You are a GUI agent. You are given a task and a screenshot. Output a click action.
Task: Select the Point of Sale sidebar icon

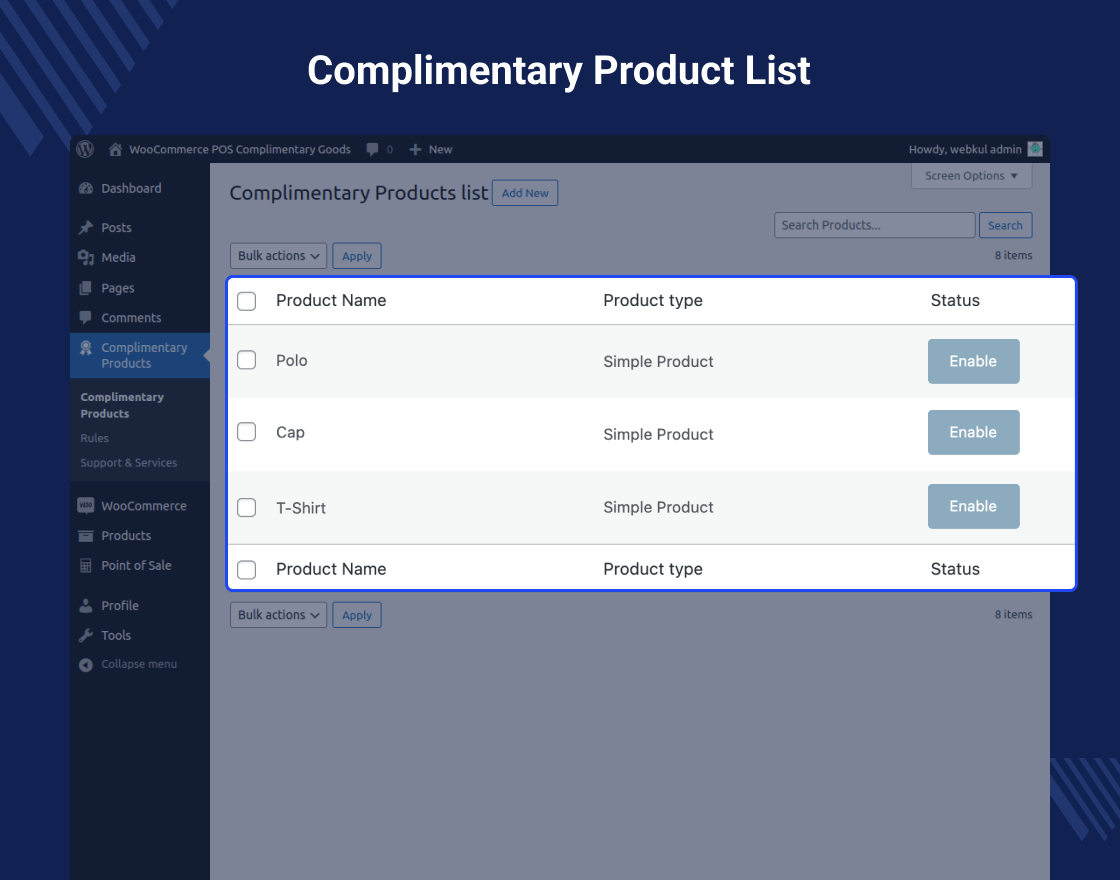85,565
